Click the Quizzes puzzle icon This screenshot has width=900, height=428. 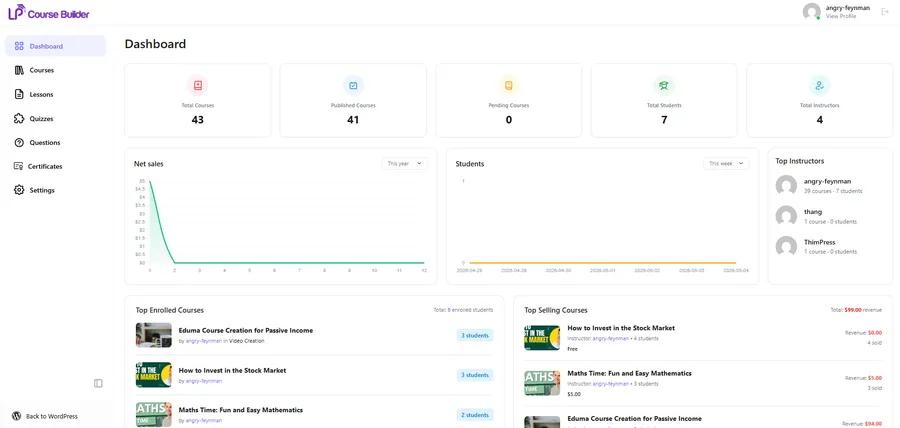(19, 118)
